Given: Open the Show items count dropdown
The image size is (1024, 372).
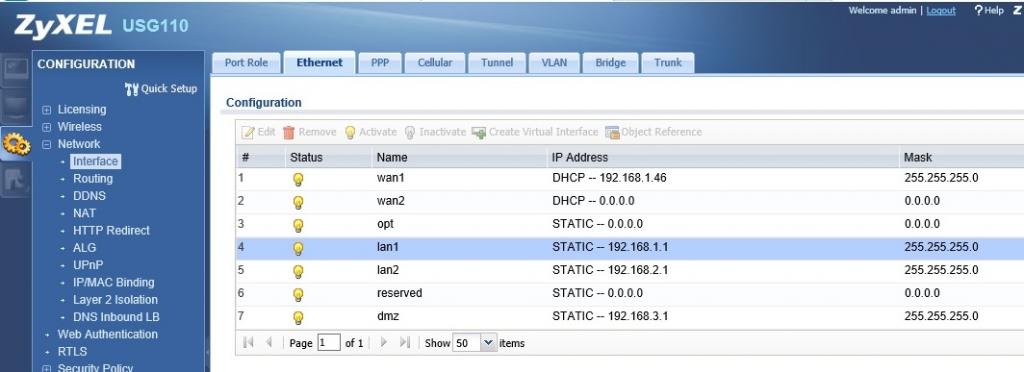Looking at the screenshot, I should click(488, 343).
